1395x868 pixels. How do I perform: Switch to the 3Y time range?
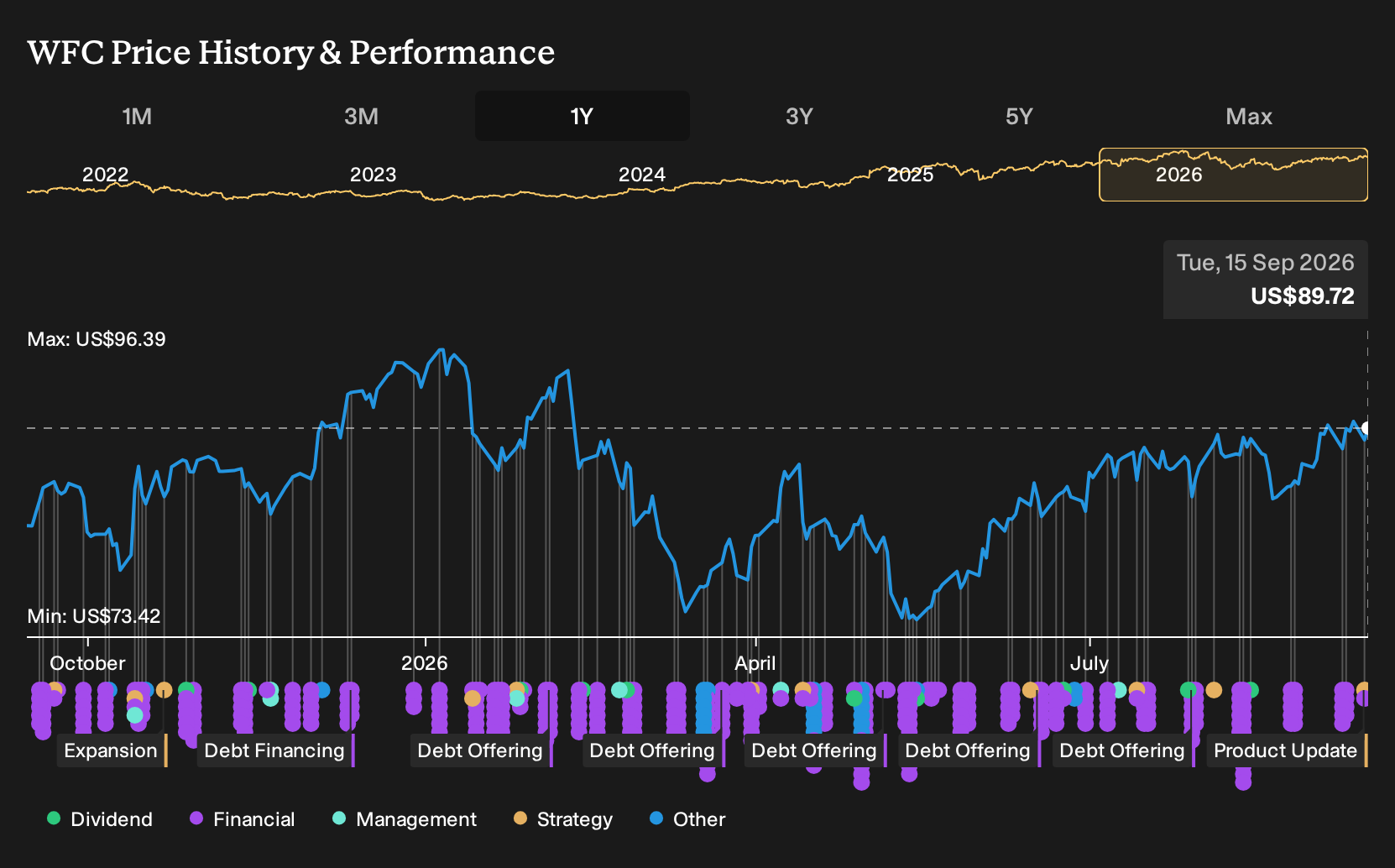click(799, 116)
